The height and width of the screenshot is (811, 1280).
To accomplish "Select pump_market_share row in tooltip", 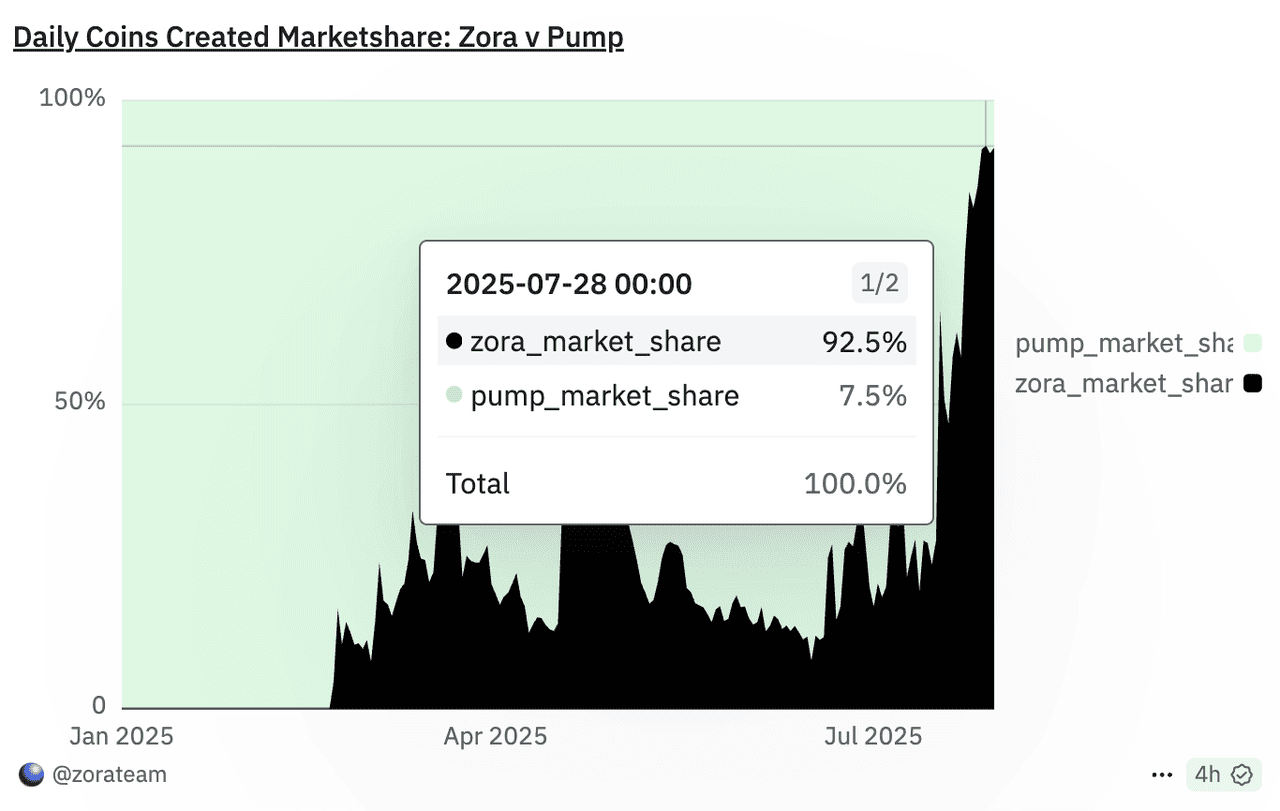I will pyautogui.click(x=677, y=396).
